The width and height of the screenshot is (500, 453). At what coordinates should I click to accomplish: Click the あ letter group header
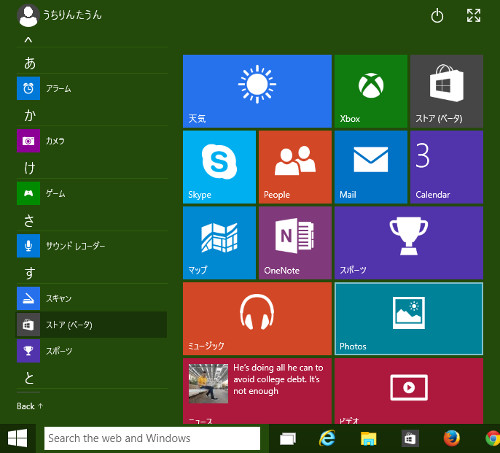(x=30, y=63)
